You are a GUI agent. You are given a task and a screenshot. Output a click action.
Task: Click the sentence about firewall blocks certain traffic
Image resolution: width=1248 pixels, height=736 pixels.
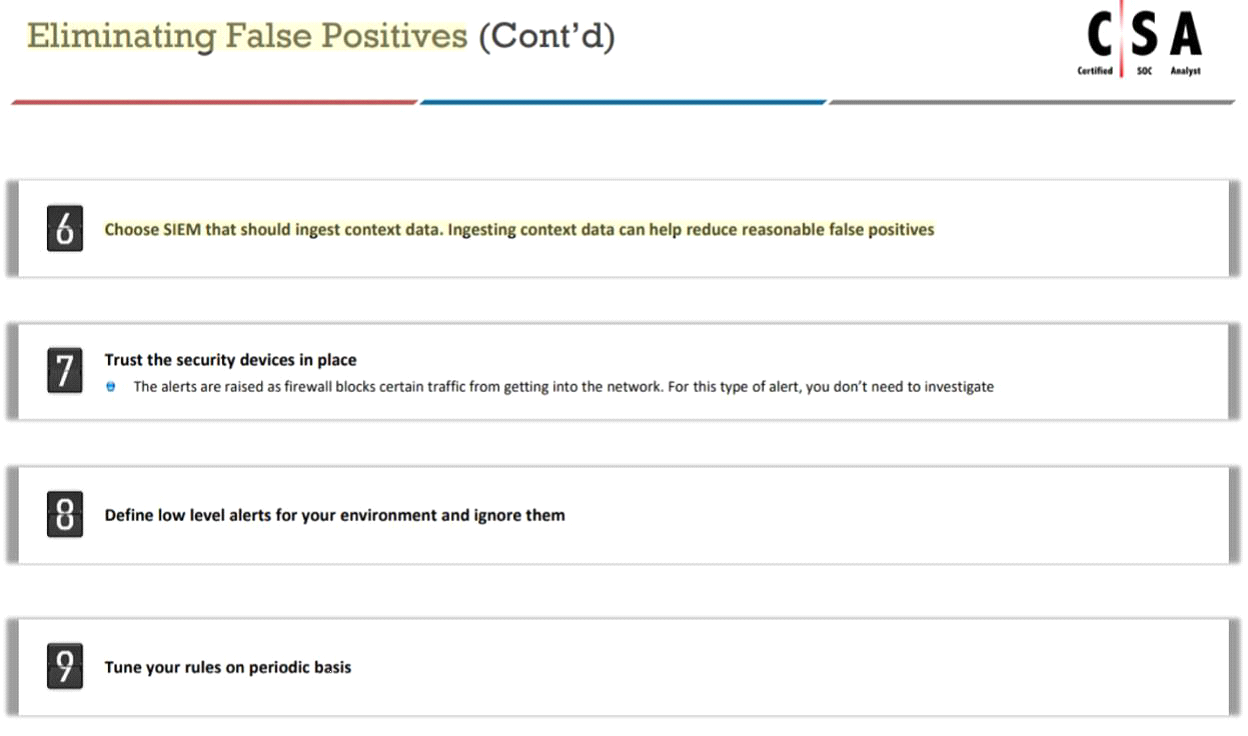point(564,387)
